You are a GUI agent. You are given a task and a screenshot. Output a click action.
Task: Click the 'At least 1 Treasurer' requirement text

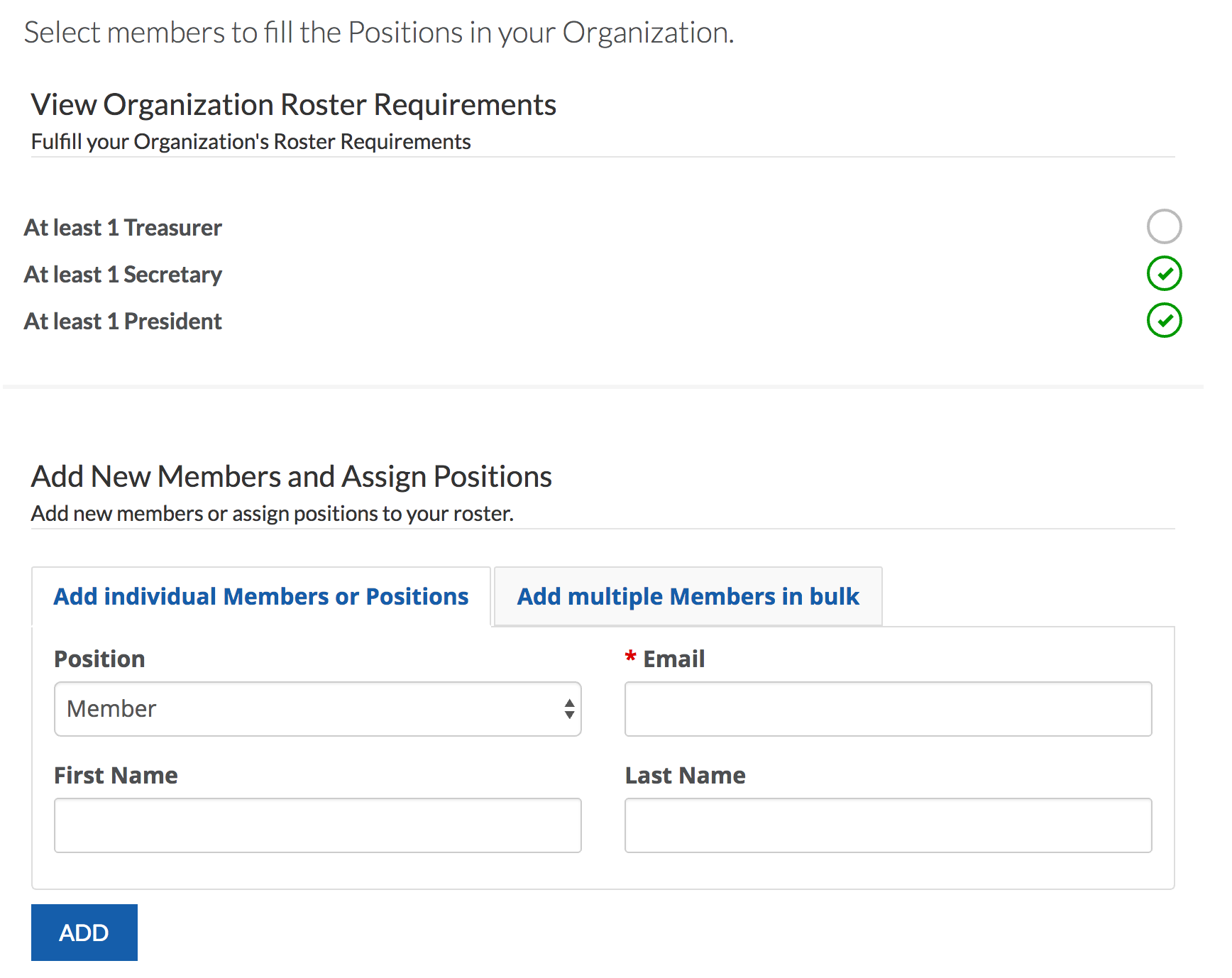click(x=123, y=228)
